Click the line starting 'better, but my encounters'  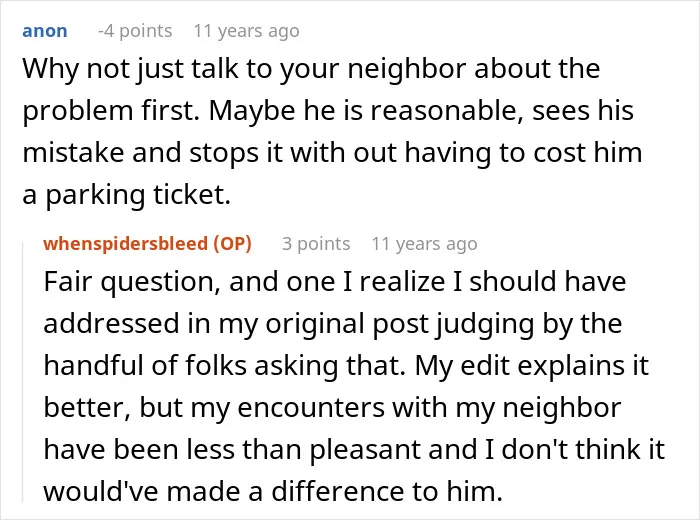[332, 408]
